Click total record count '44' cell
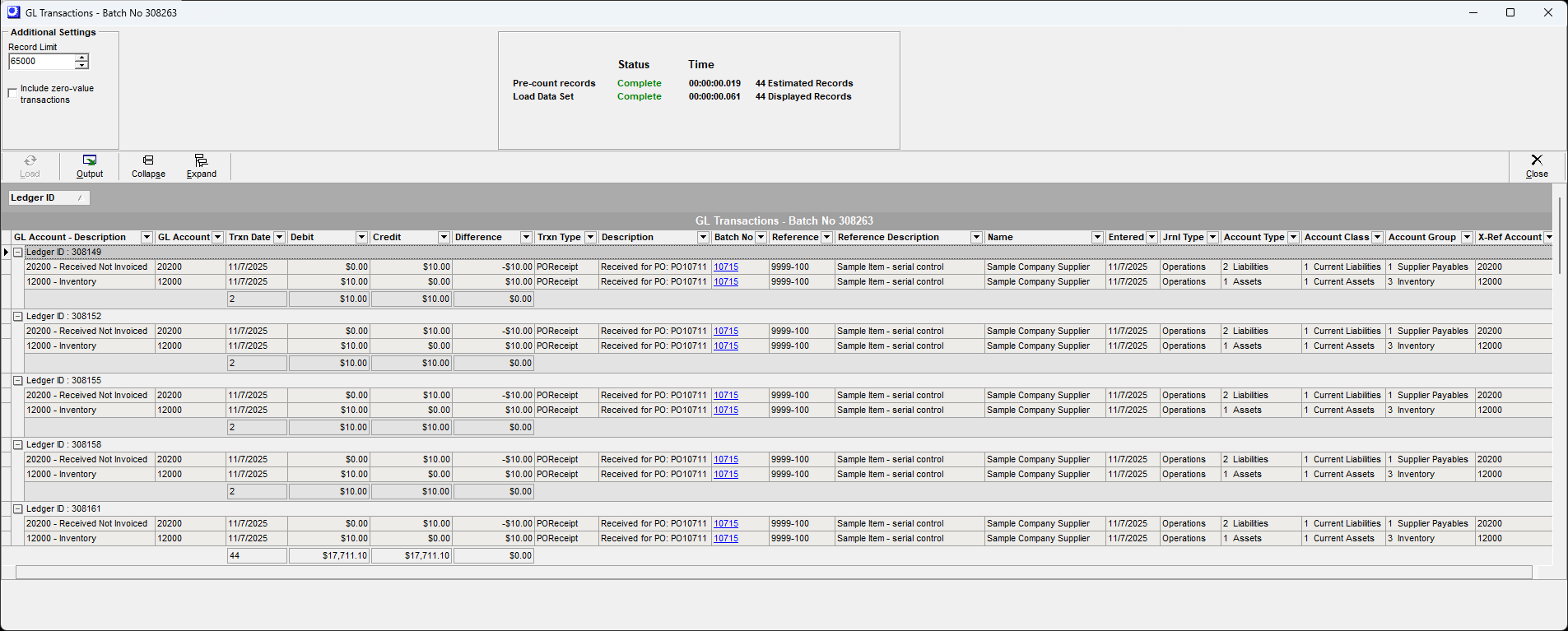 (x=257, y=555)
